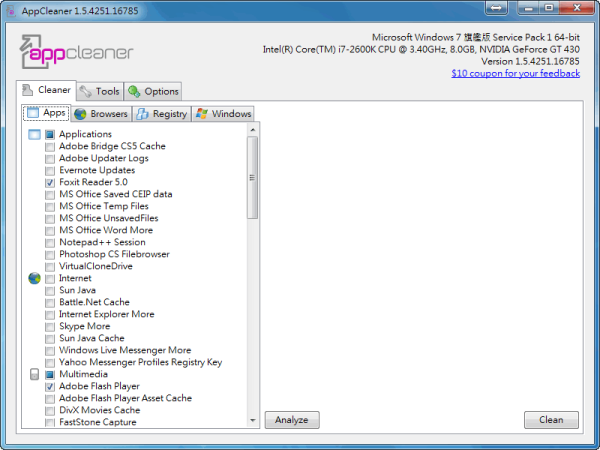The image size is (600, 450).
Task: Toggle the Applications group checkbox
Action: (x=50, y=134)
